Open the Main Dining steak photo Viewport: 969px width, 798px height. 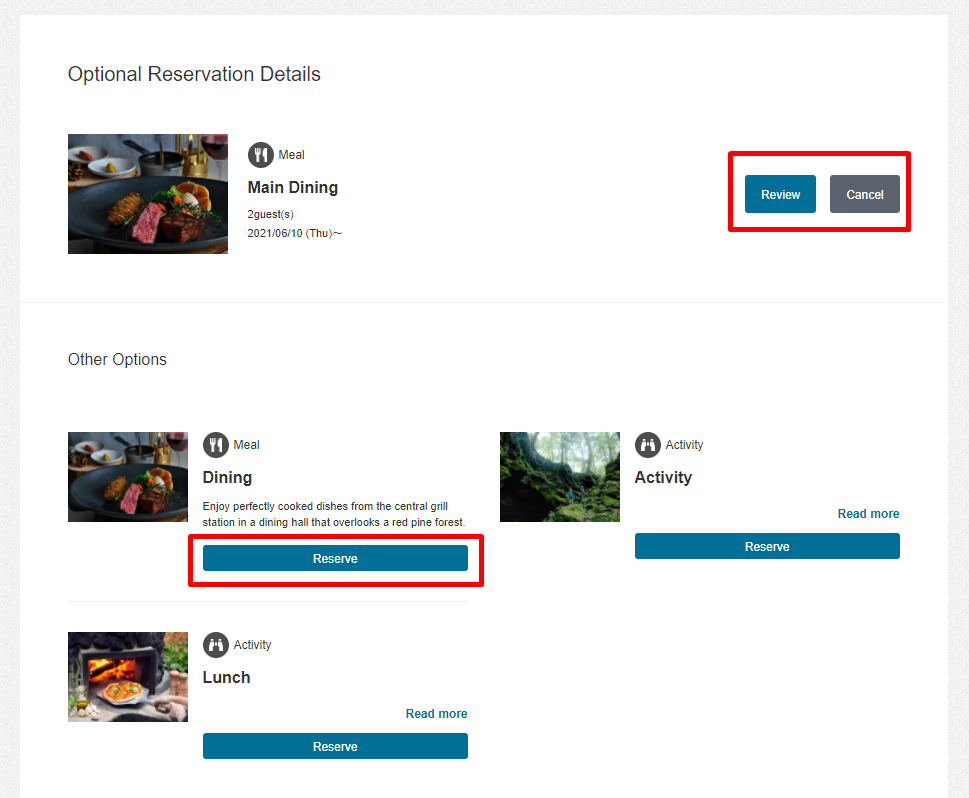(148, 194)
